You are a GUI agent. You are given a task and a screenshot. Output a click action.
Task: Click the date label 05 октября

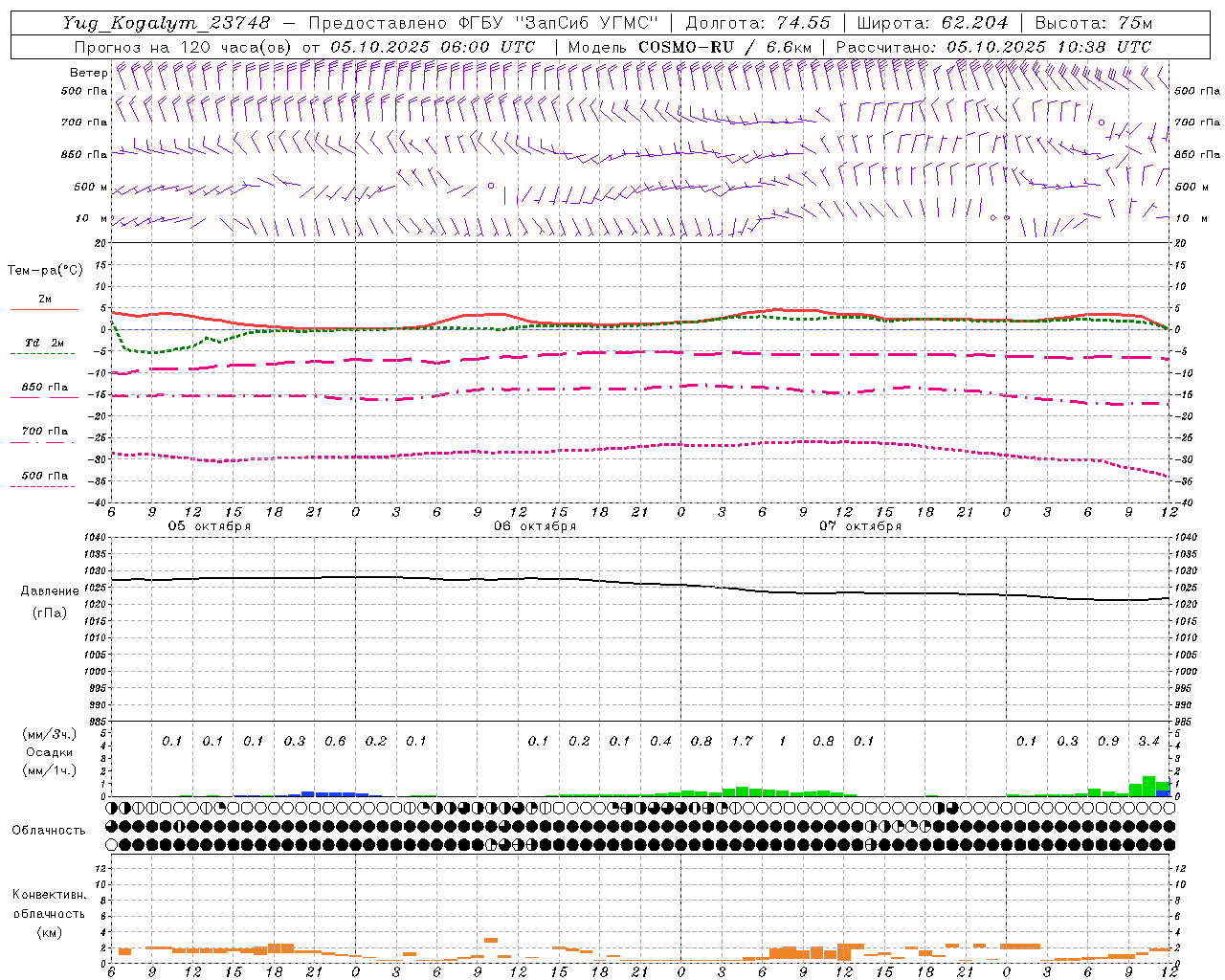click(210, 526)
